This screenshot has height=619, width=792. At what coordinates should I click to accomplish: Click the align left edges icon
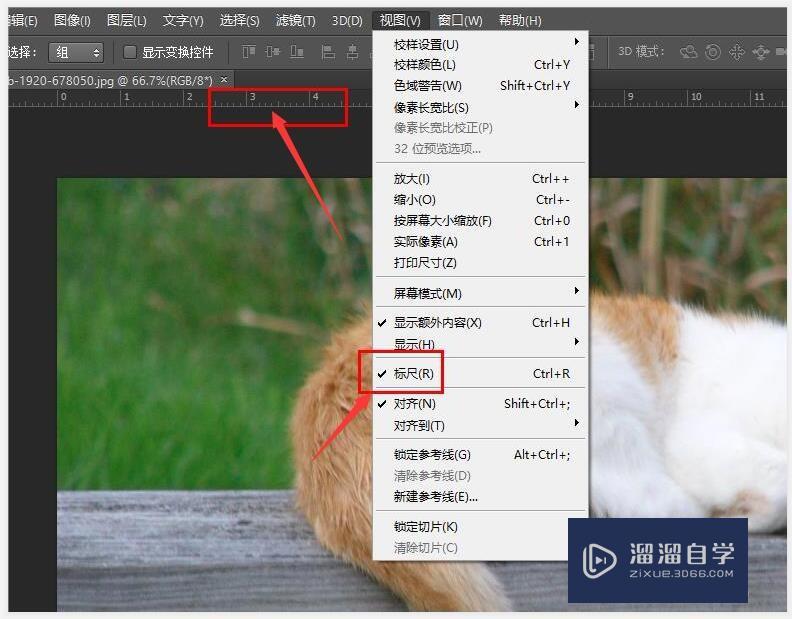(328, 52)
